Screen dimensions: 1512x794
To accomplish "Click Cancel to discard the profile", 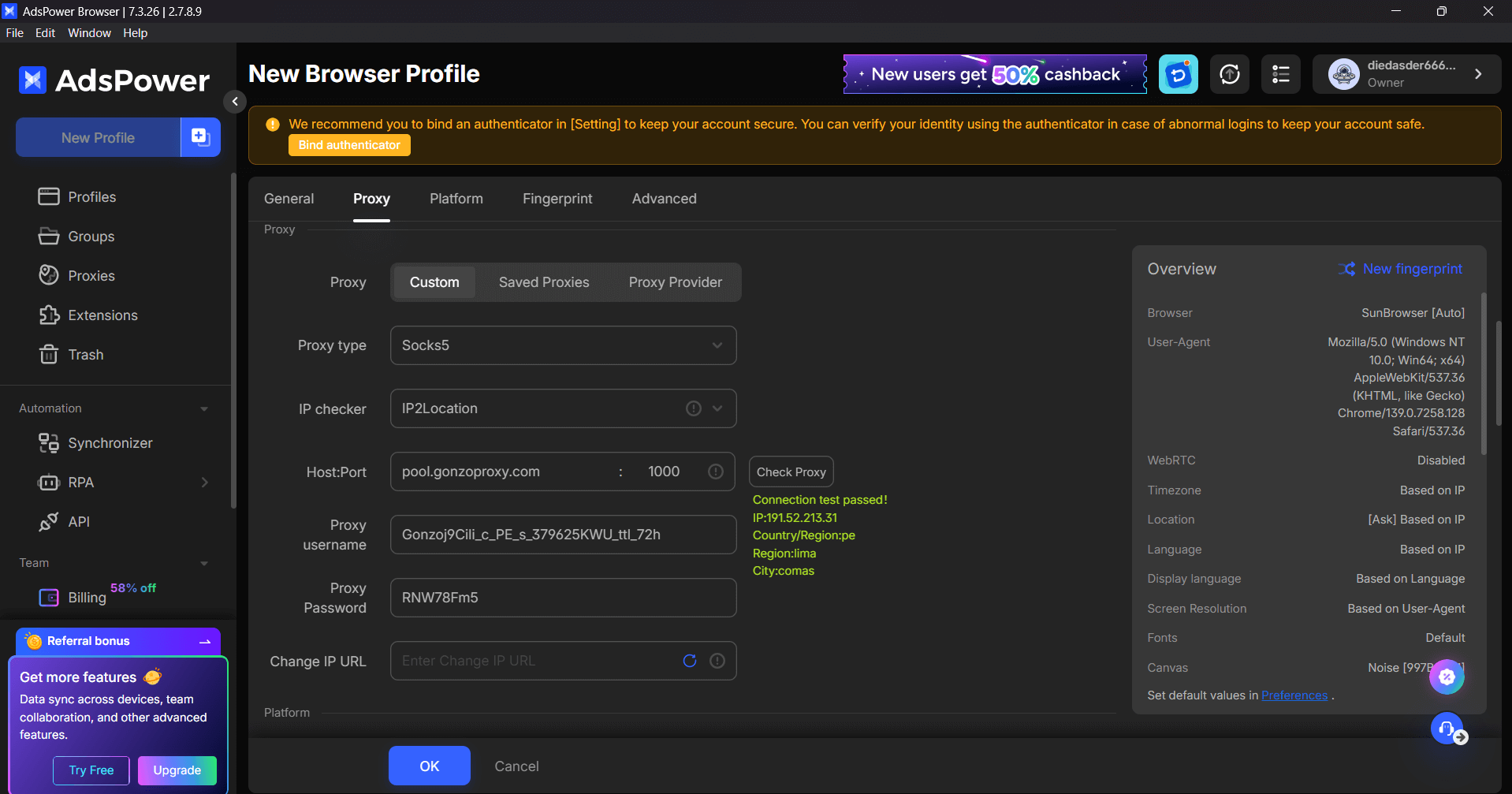I will (517, 766).
